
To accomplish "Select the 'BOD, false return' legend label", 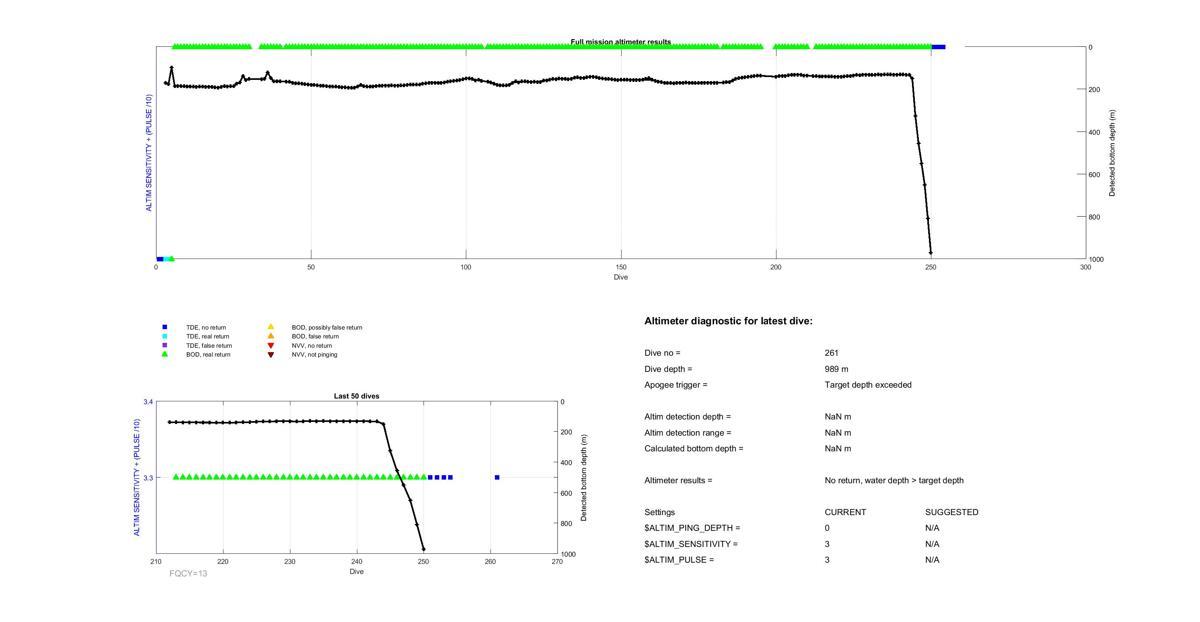I will coord(315,336).
